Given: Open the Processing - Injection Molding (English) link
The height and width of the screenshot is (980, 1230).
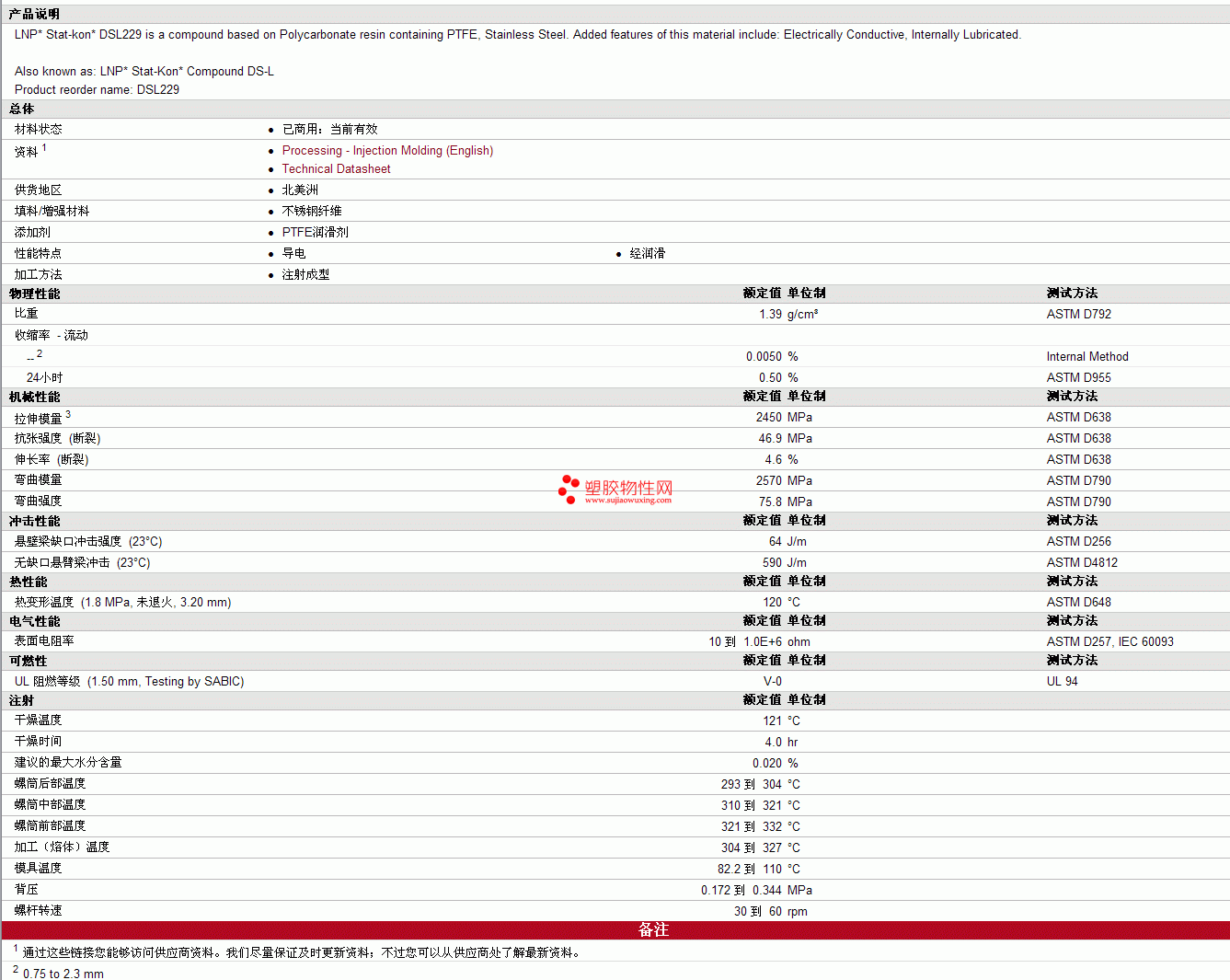Looking at the screenshot, I should pyautogui.click(x=387, y=151).
